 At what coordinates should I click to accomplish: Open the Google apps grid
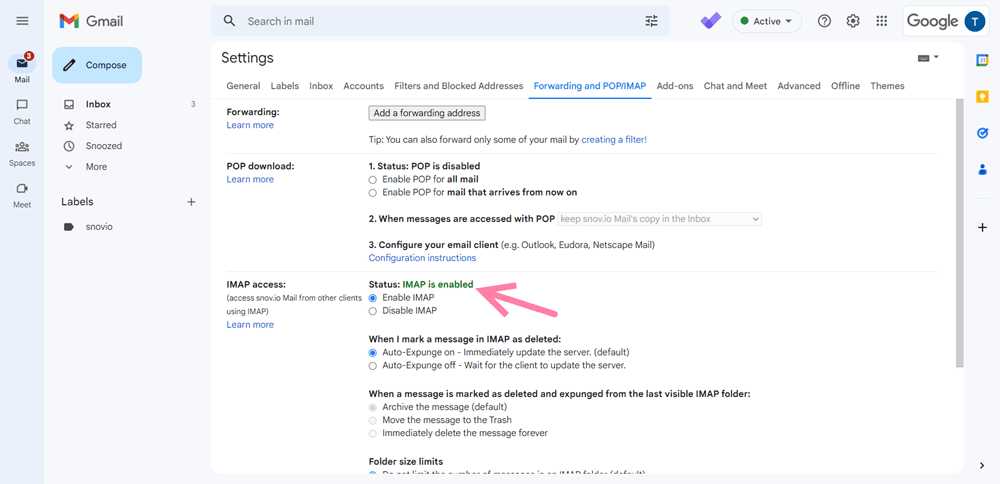tap(881, 21)
